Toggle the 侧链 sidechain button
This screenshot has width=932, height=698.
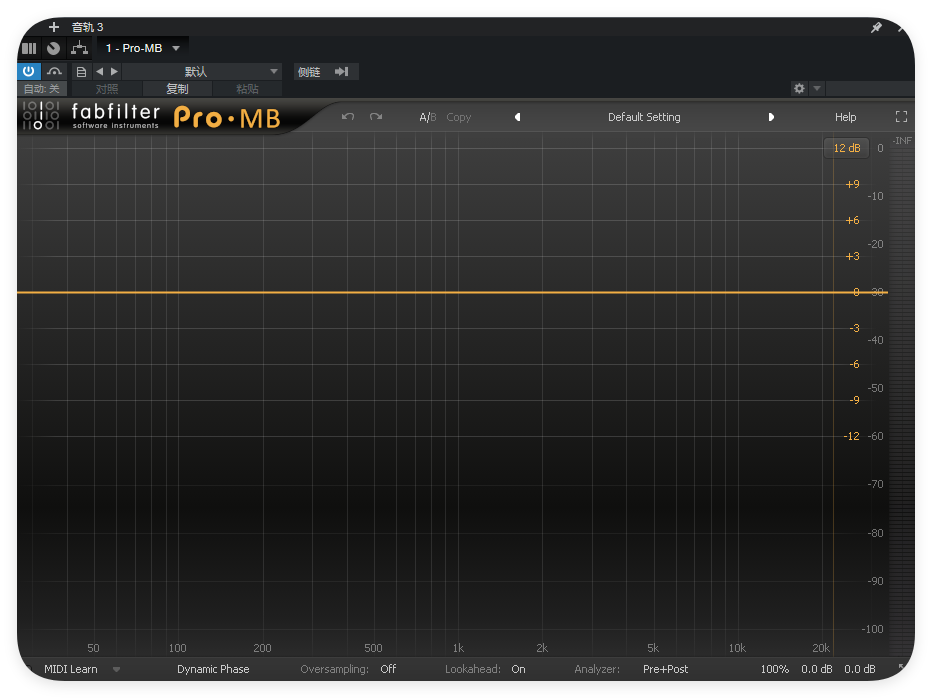coord(309,72)
